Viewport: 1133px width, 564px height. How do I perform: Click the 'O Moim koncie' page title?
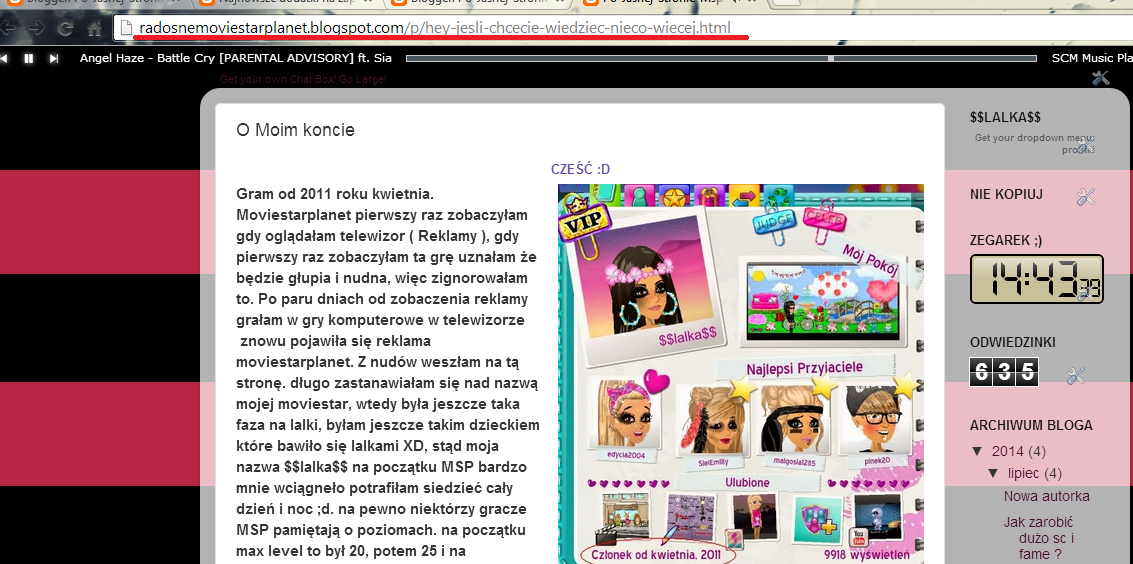(296, 130)
